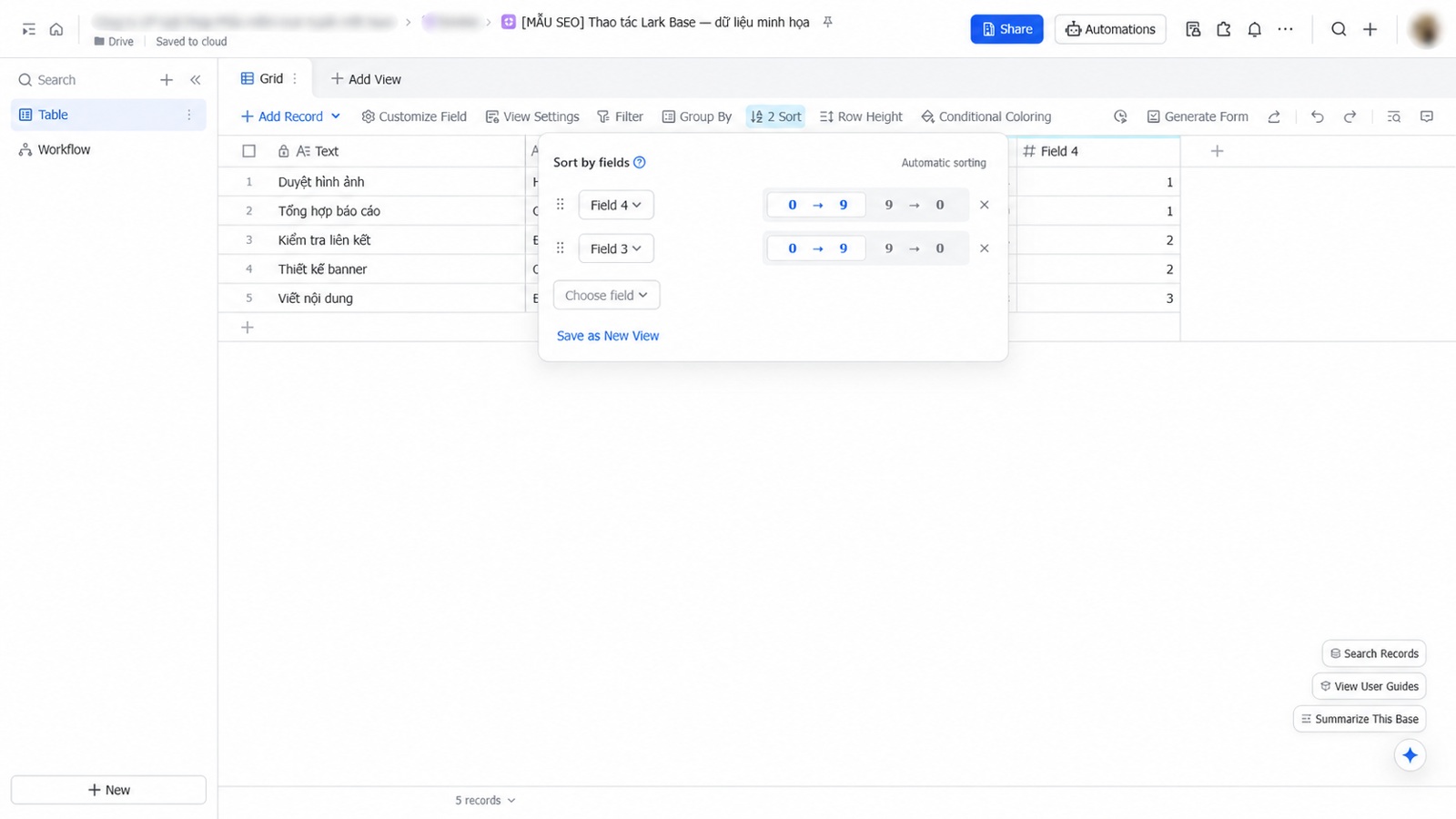This screenshot has height=819, width=1456.
Task: Click the Share button
Action: click(1006, 29)
